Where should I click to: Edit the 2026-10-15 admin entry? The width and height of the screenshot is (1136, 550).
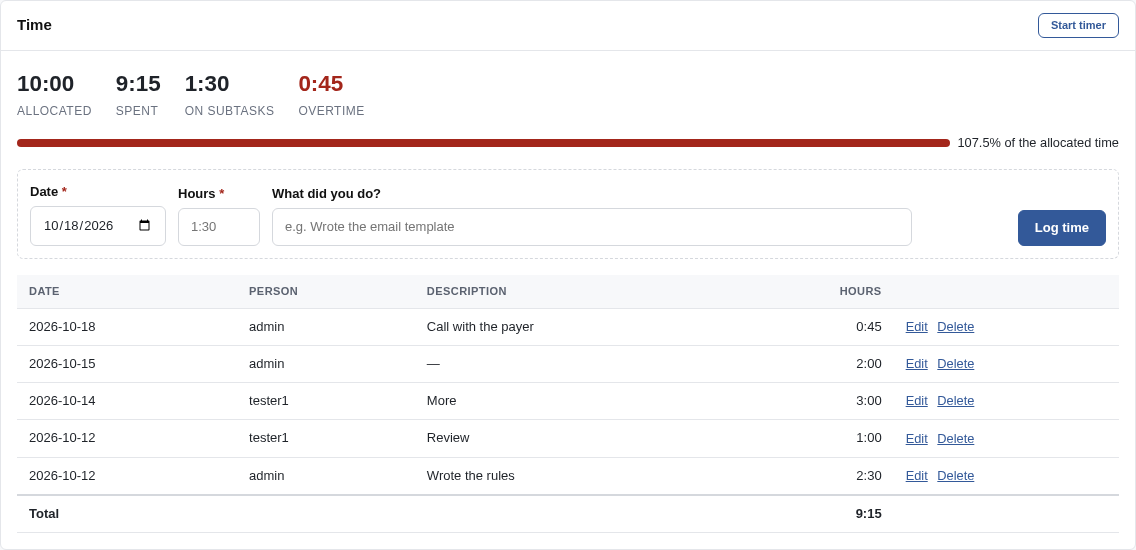click(916, 364)
